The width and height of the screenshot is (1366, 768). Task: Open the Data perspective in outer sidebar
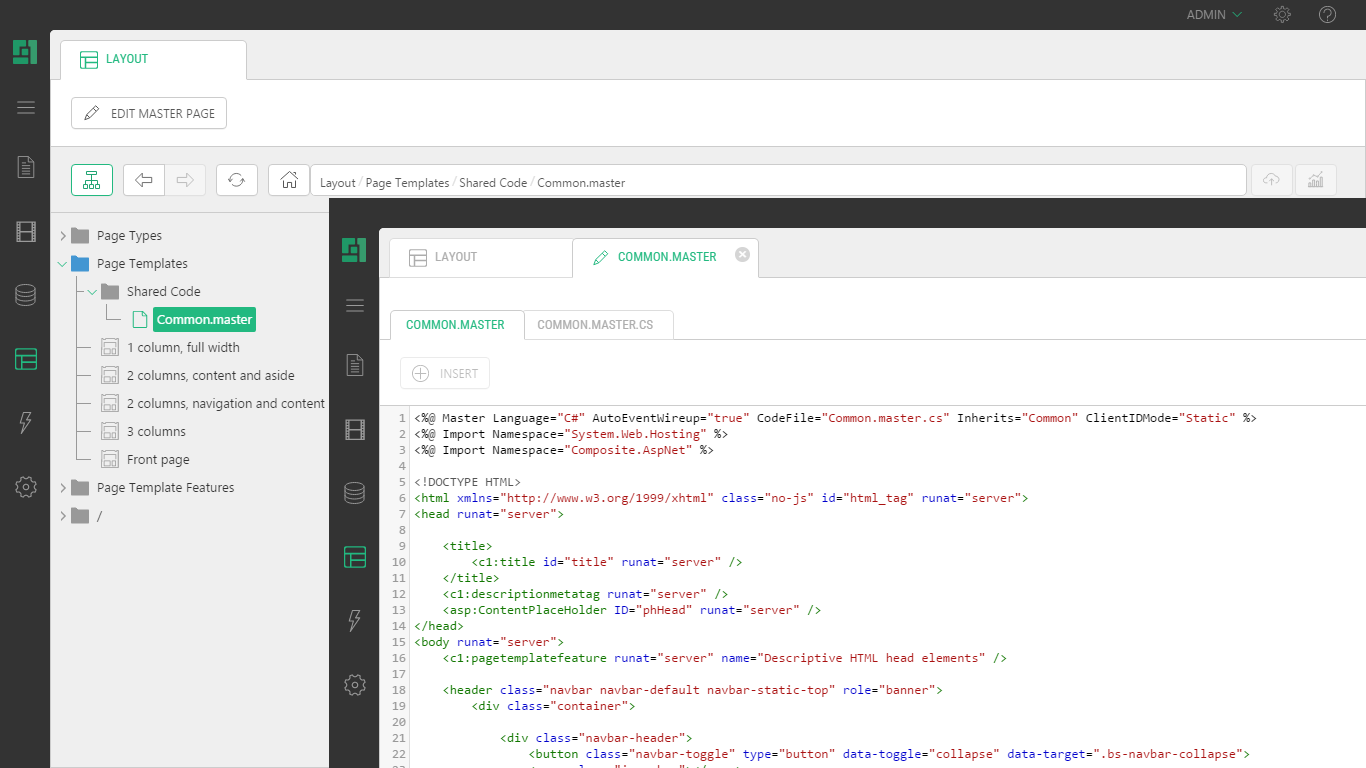click(x=26, y=295)
